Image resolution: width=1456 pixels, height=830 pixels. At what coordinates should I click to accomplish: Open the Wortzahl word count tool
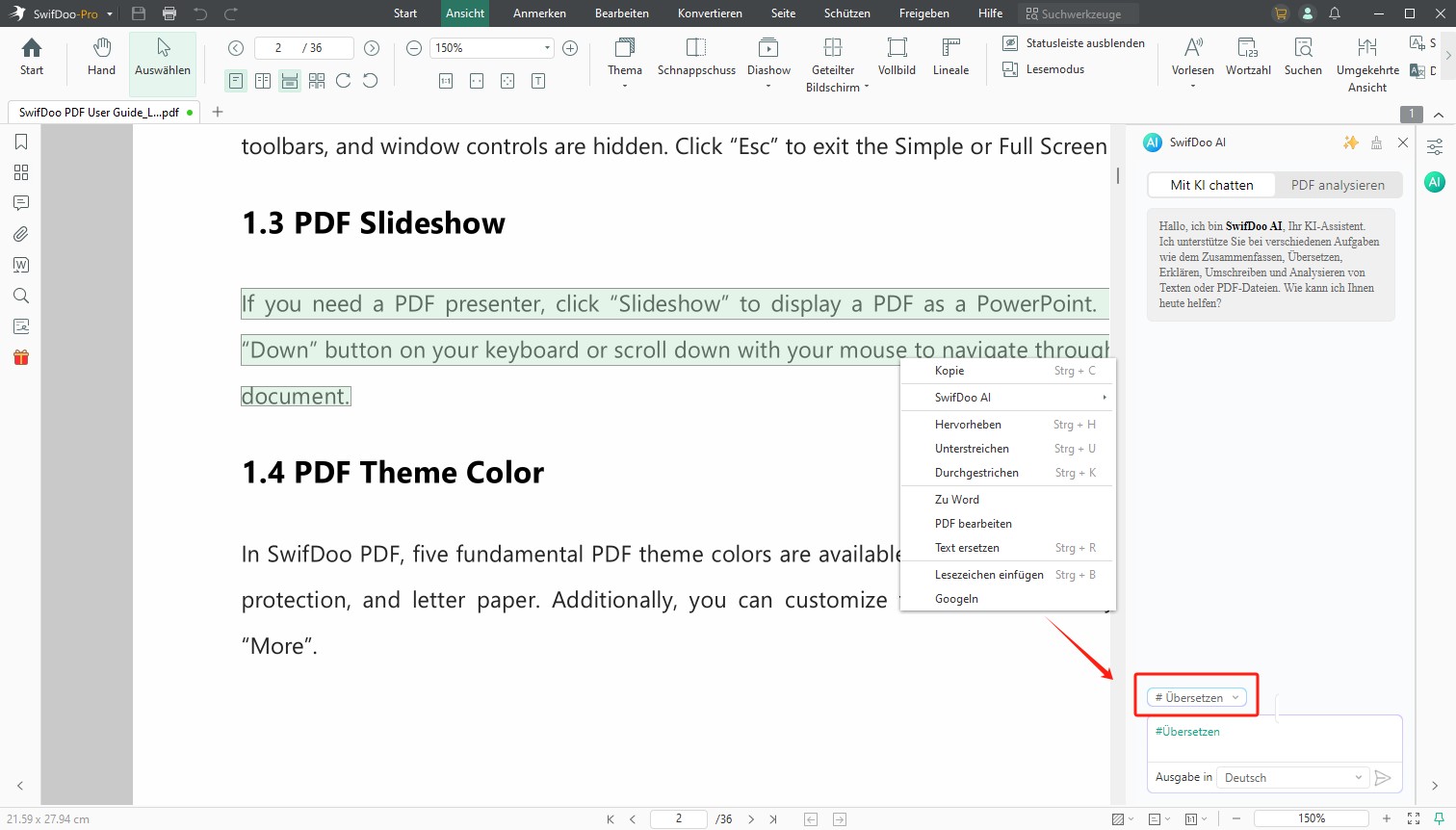click(x=1248, y=58)
